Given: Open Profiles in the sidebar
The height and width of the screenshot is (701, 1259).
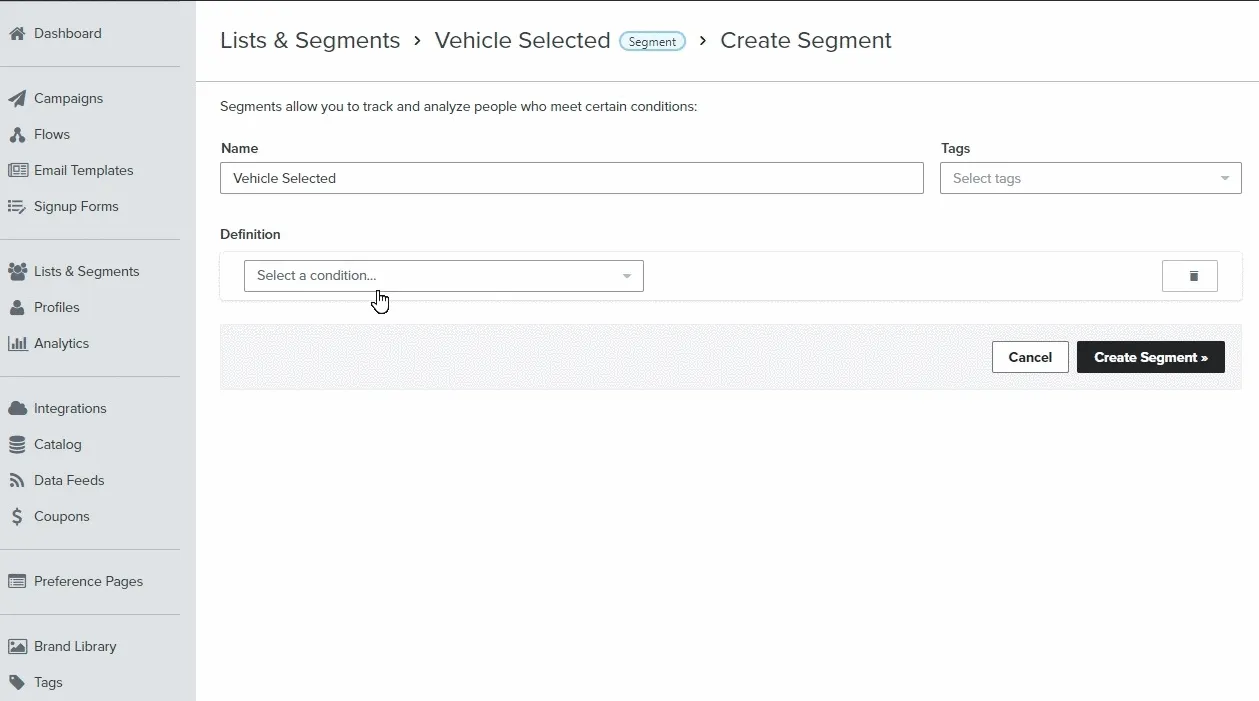Looking at the screenshot, I should 56,307.
